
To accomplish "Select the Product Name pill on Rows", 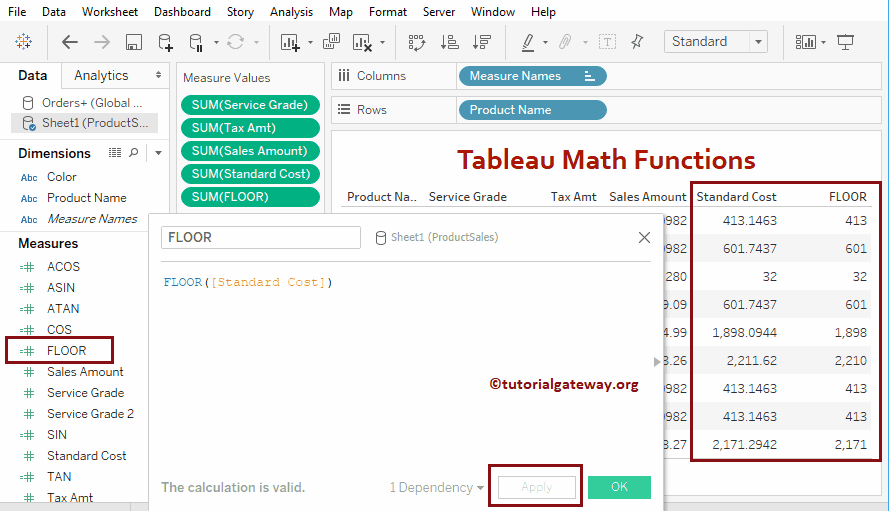I will pos(532,110).
